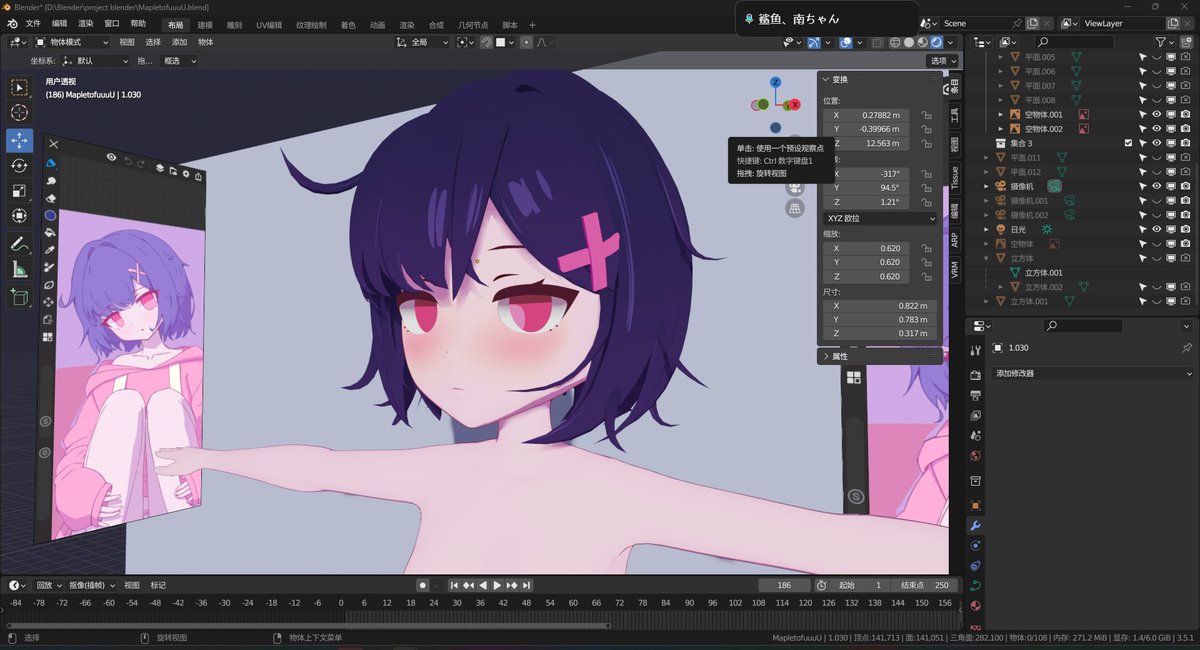Select solid viewport shading mode
This screenshot has height=650, width=1200.
click(x=908, y=42)
